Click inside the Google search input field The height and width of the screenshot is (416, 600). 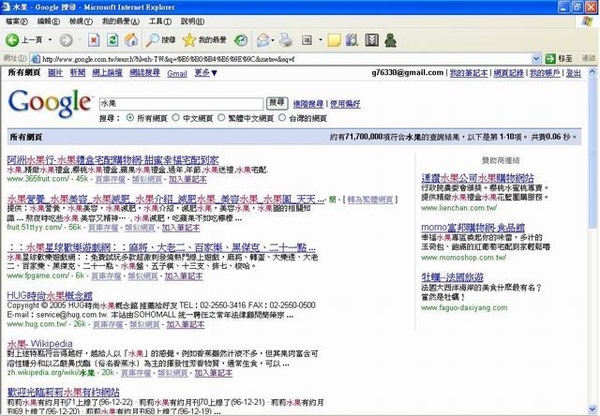pos(181,104)
